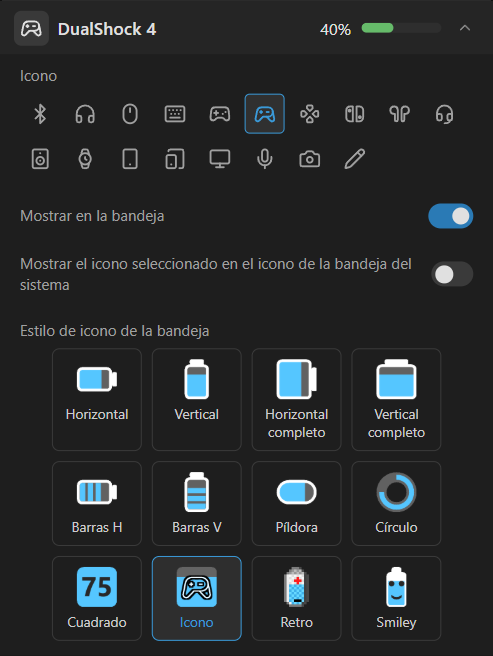Choose the speaker device icon
Screen dimensions: 493x656
[x=40, y=159]
